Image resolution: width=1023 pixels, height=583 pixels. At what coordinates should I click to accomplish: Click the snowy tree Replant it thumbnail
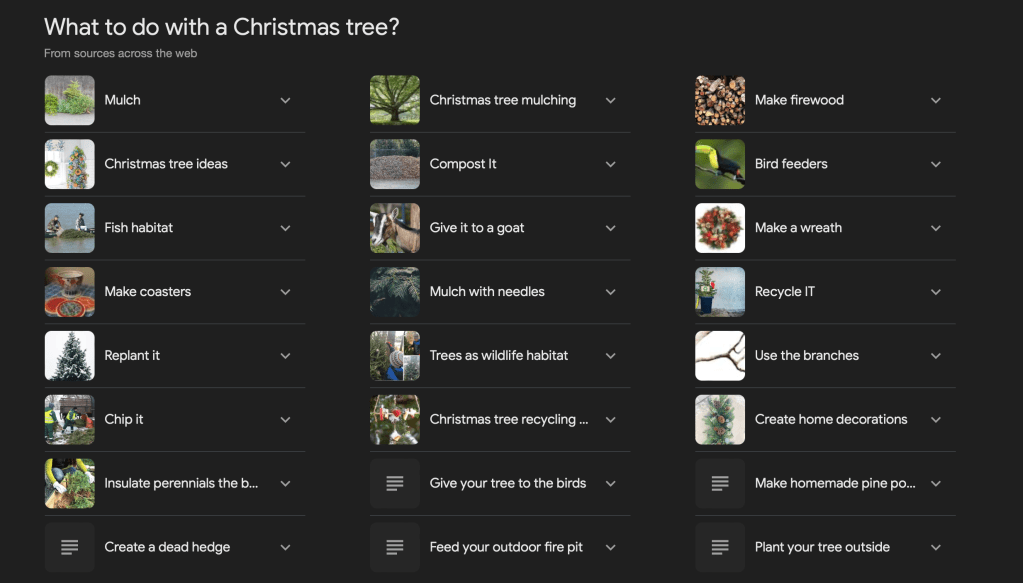(x=69, y=356)
